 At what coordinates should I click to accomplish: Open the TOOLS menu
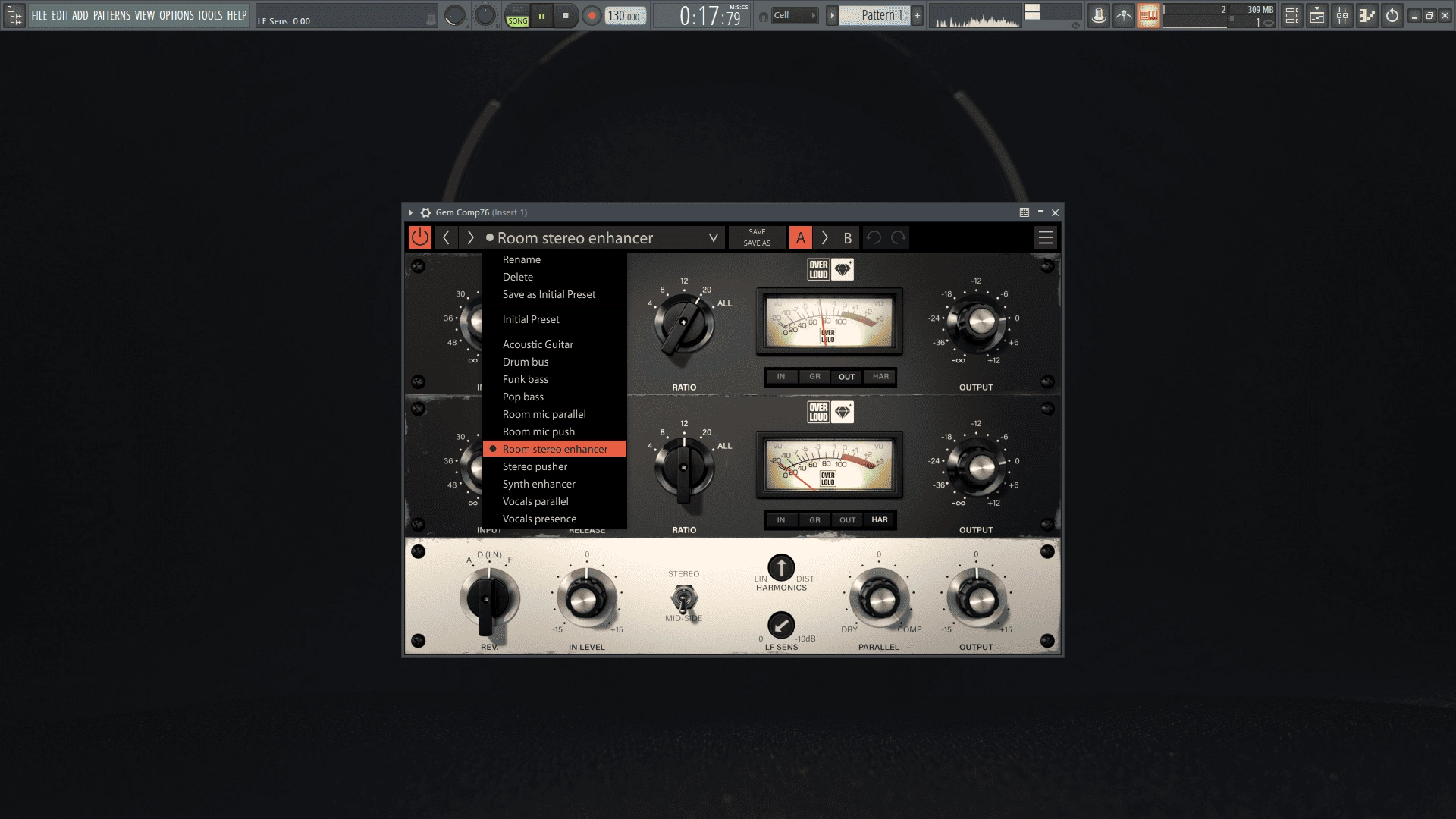point(210,15)
